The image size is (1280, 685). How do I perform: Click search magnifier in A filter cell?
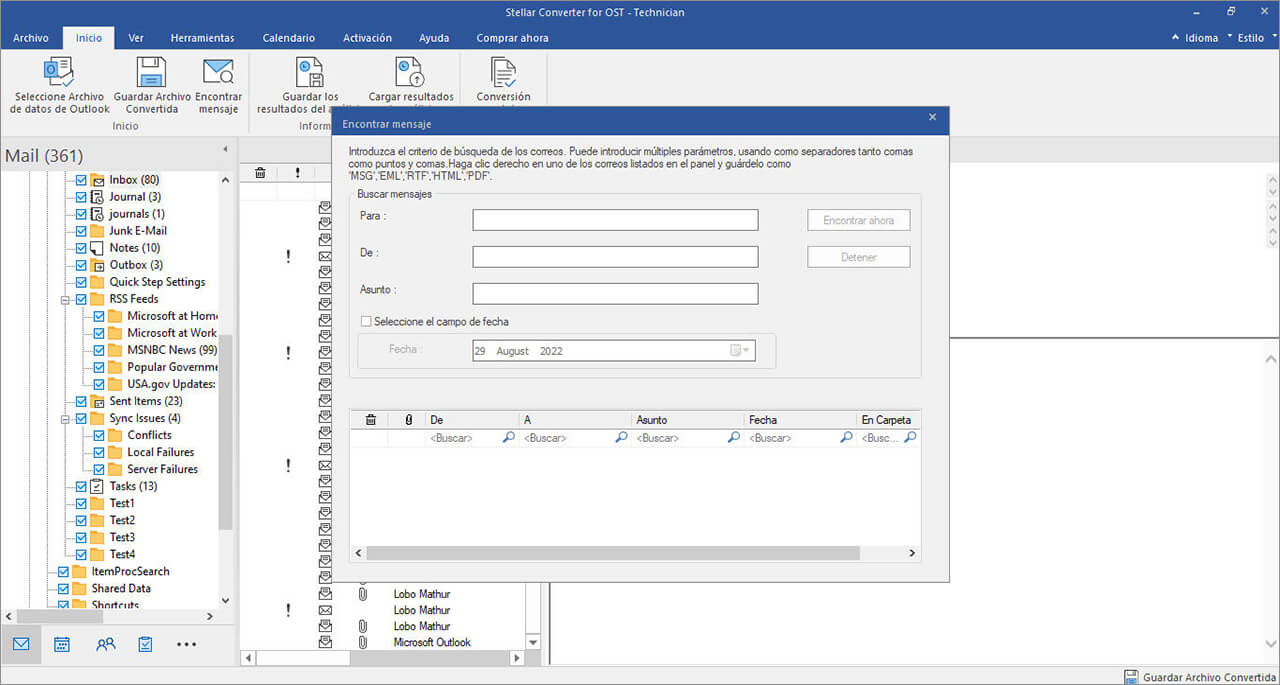(x=621, y=438)
